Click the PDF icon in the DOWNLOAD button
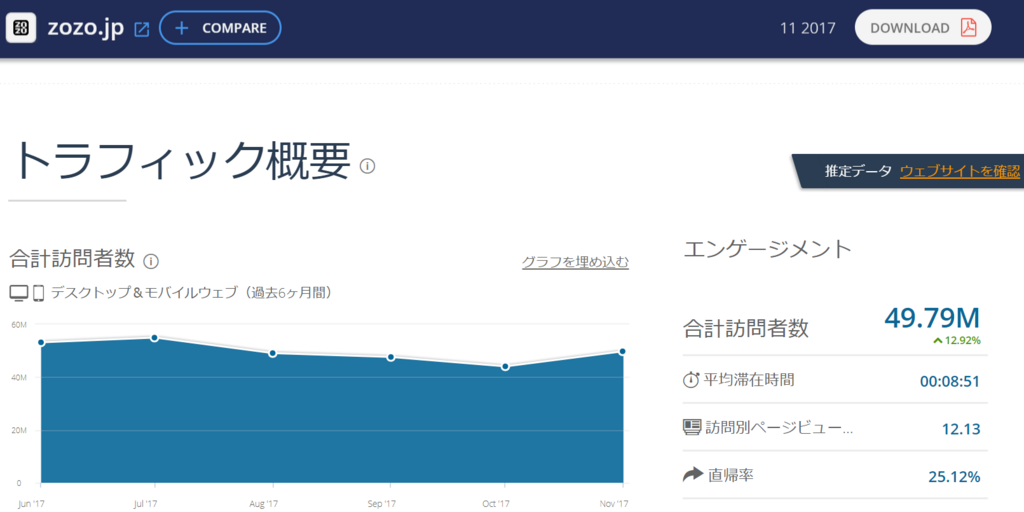Image resolution: width=1024 pixels, height=512 pixels. pos(968,27)
